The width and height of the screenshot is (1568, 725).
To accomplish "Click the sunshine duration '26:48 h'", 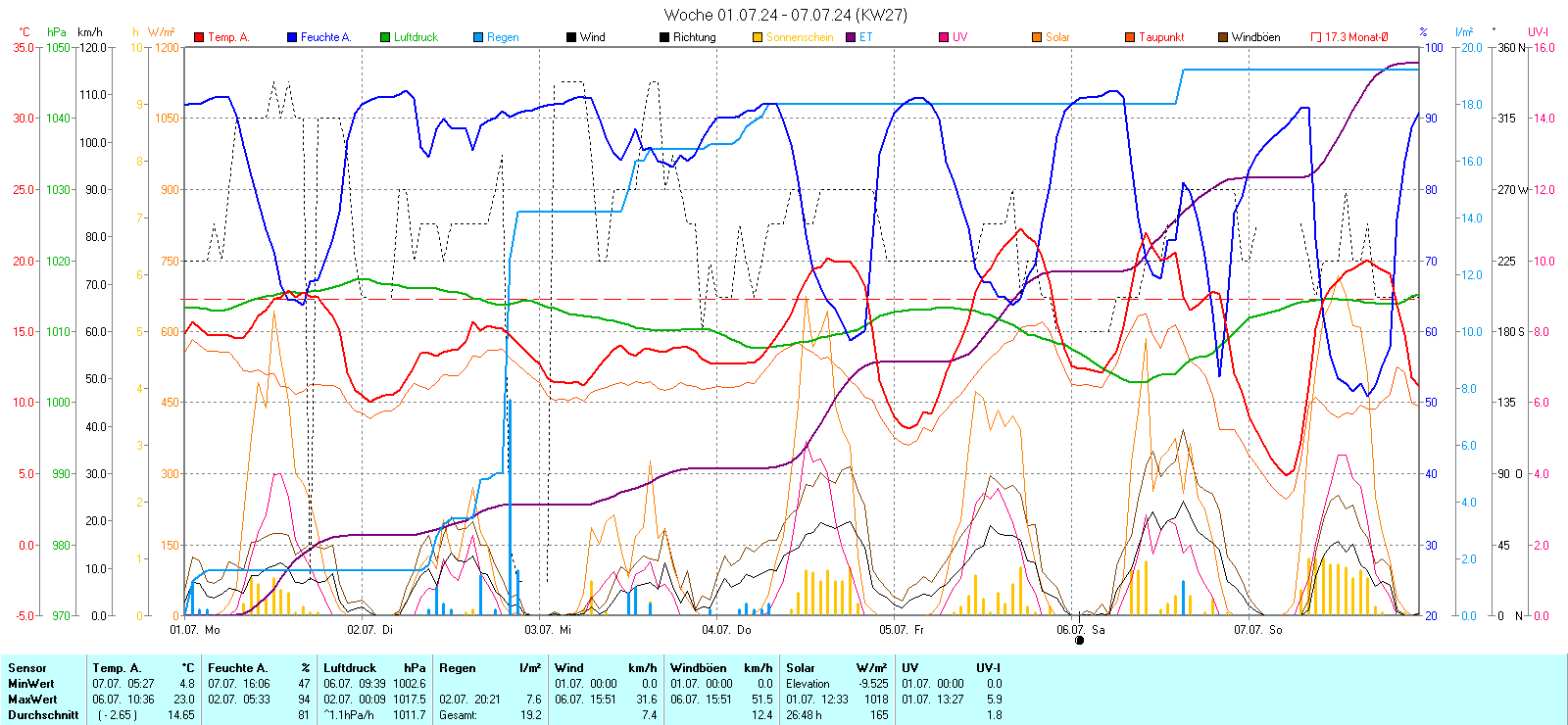I will 804,715.
